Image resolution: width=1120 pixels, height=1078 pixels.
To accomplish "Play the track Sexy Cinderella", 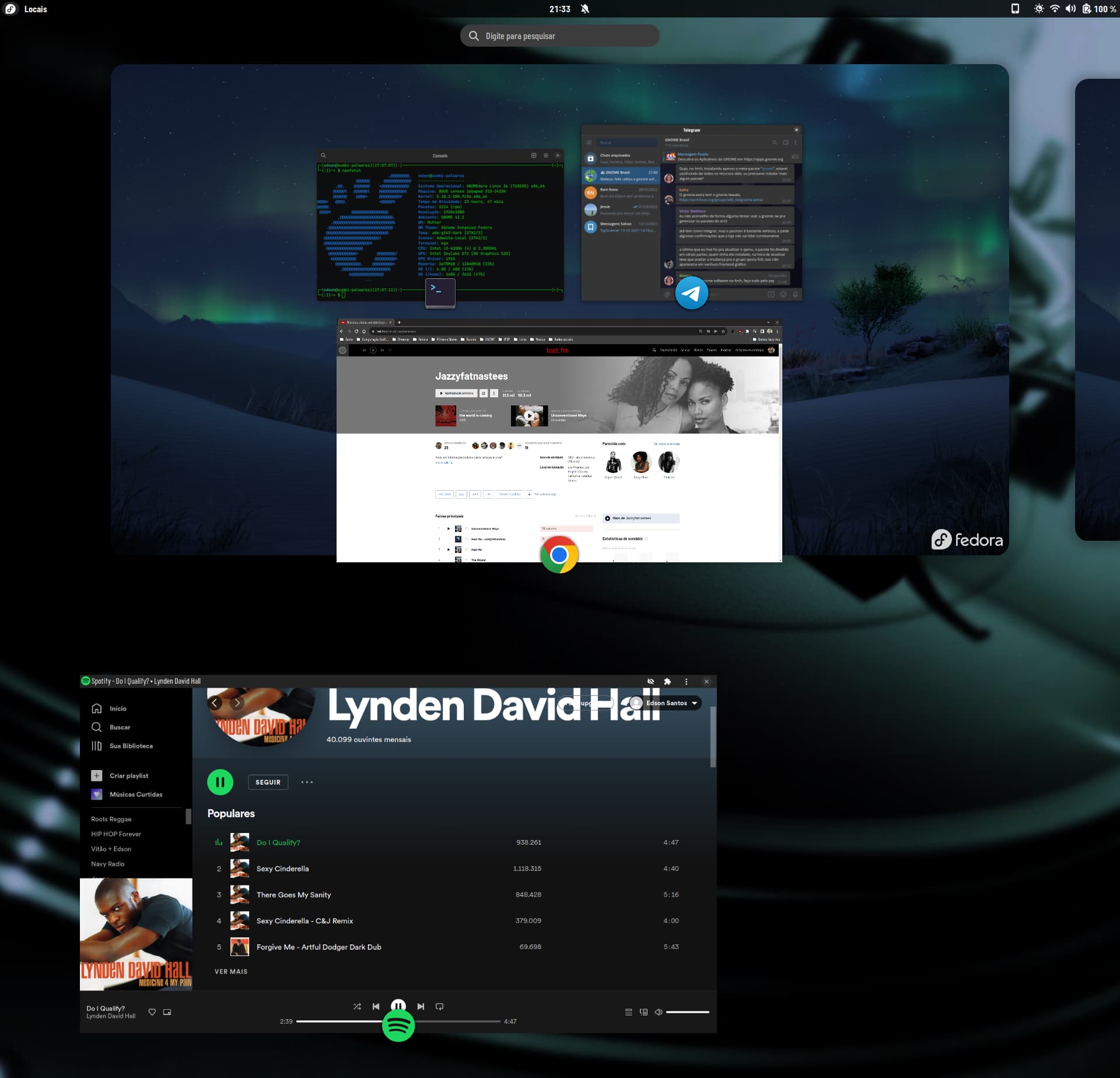I will click(448, 868).
